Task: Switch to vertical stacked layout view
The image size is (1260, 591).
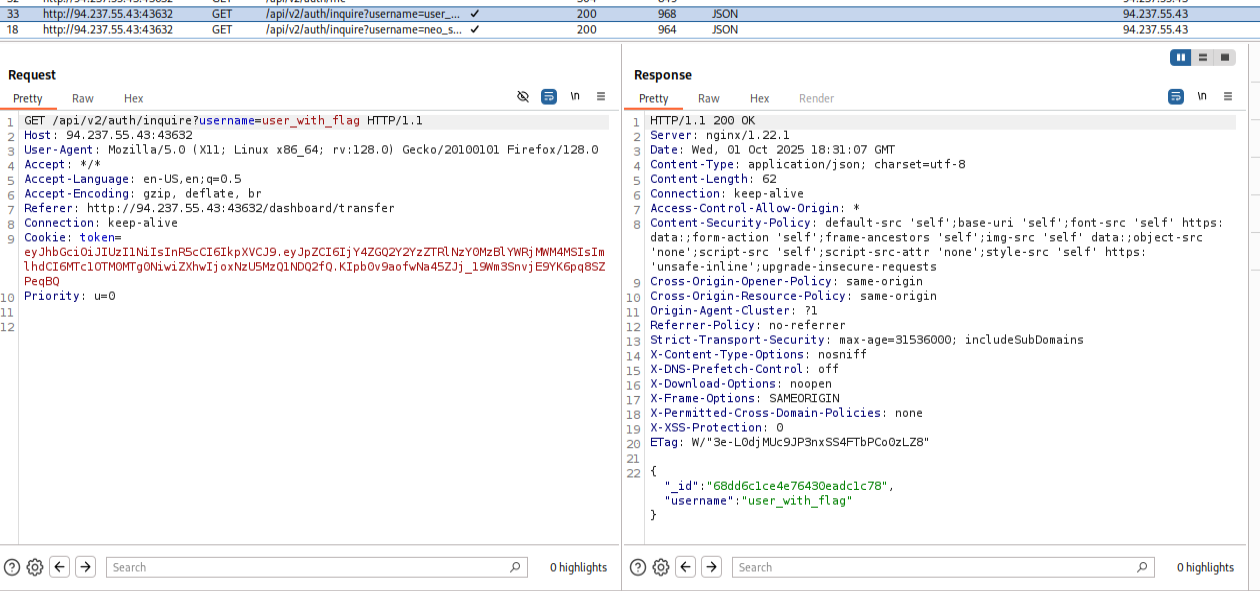Action: click(1203, 58)
